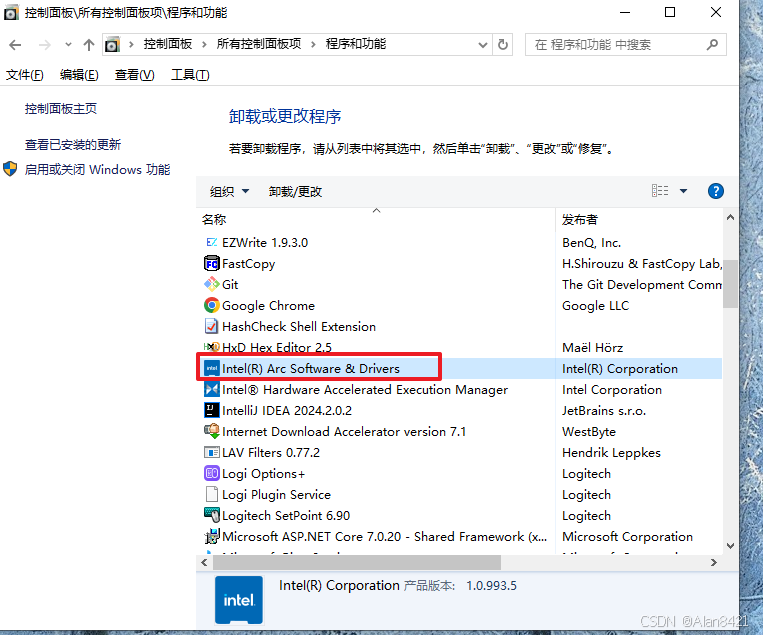This screenshot has height=635, width=763.
Task: Click the 卸载/更改 button
Action: coord(295,191)
